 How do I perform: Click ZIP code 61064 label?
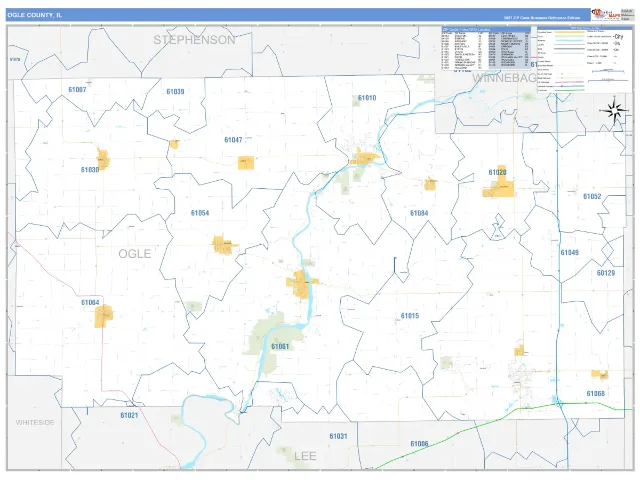pos(90,302)
